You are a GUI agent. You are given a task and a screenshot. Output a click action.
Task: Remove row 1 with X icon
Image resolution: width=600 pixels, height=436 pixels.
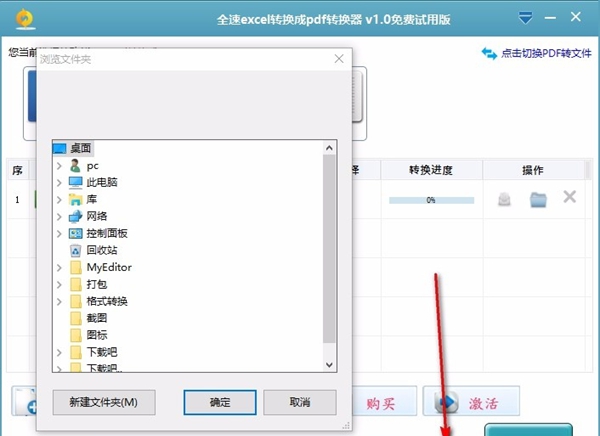coord(569,197)
